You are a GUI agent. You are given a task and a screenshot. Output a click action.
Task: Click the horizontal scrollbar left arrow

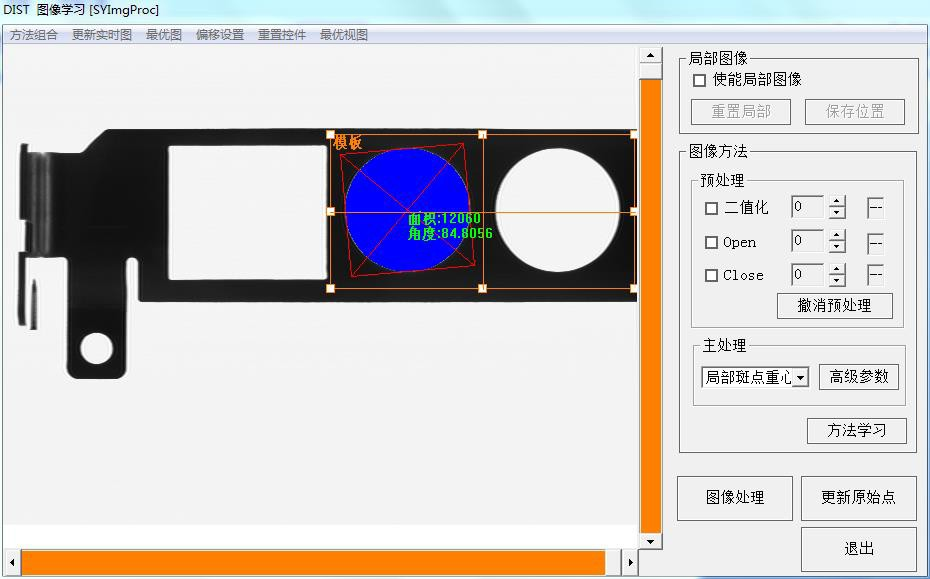(11, 563)
